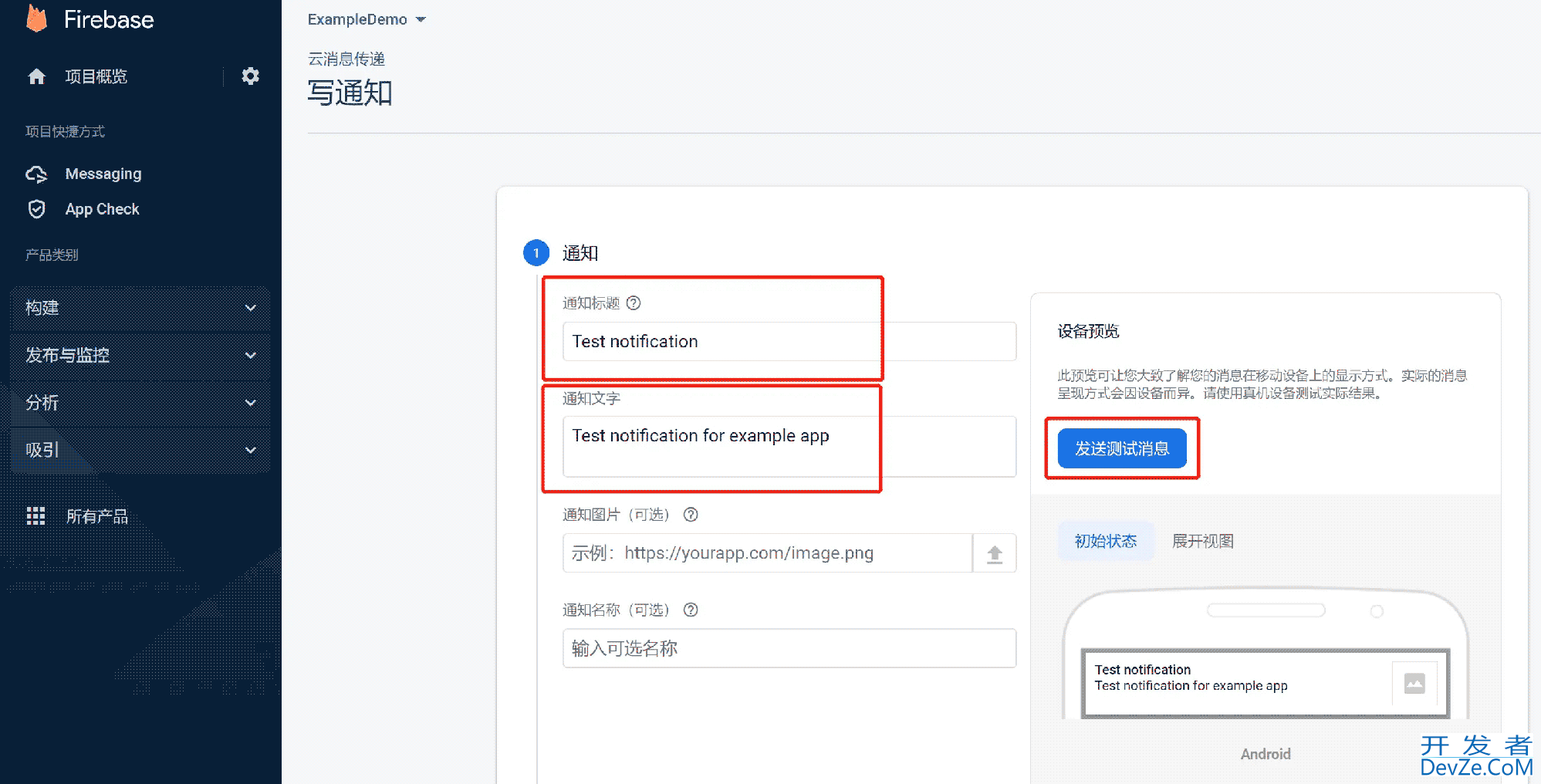
Task: Expand the 分析 sidebar section
Action: [x=140, y=403]
